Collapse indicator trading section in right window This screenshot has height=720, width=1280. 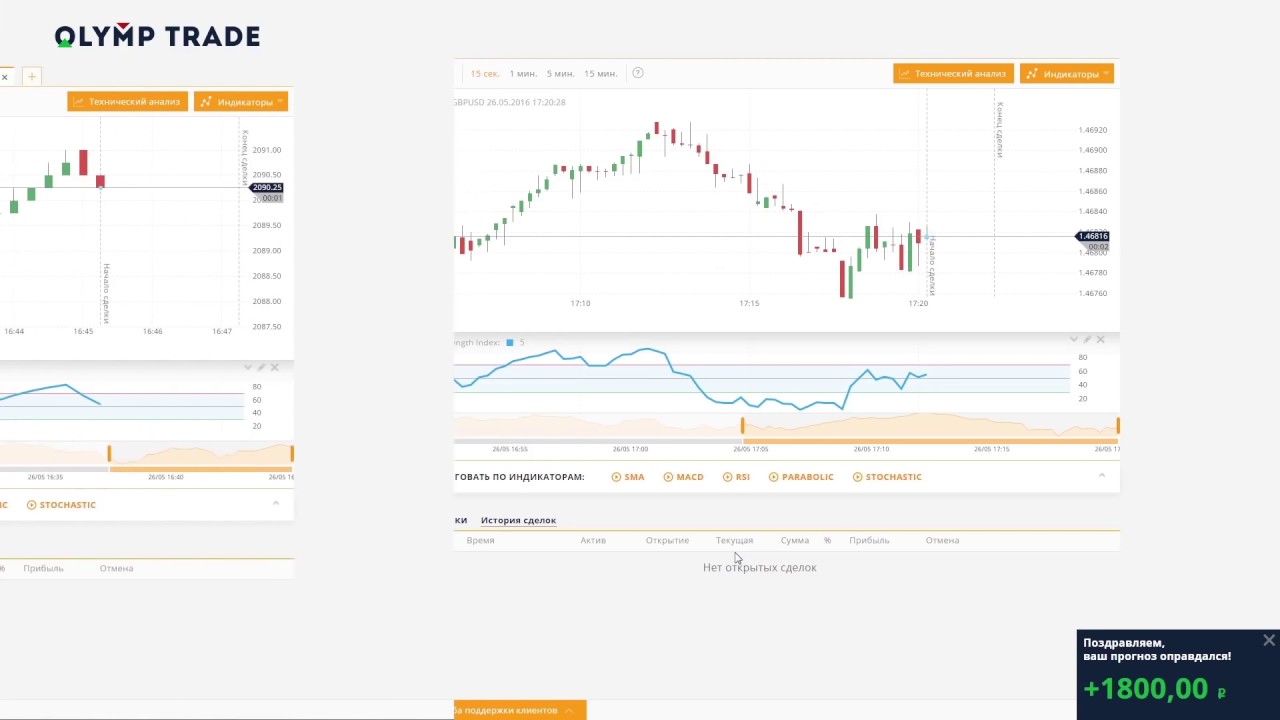click(x=1102, y=475)
